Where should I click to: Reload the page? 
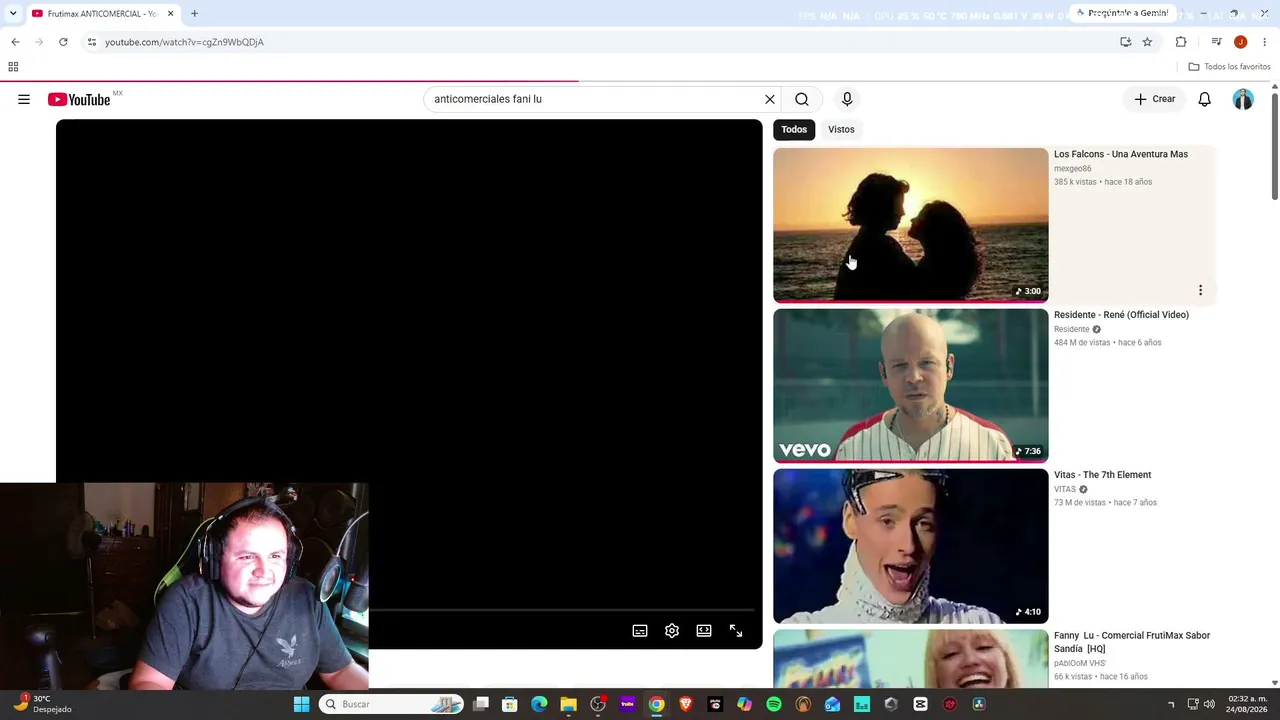point(63,42)
